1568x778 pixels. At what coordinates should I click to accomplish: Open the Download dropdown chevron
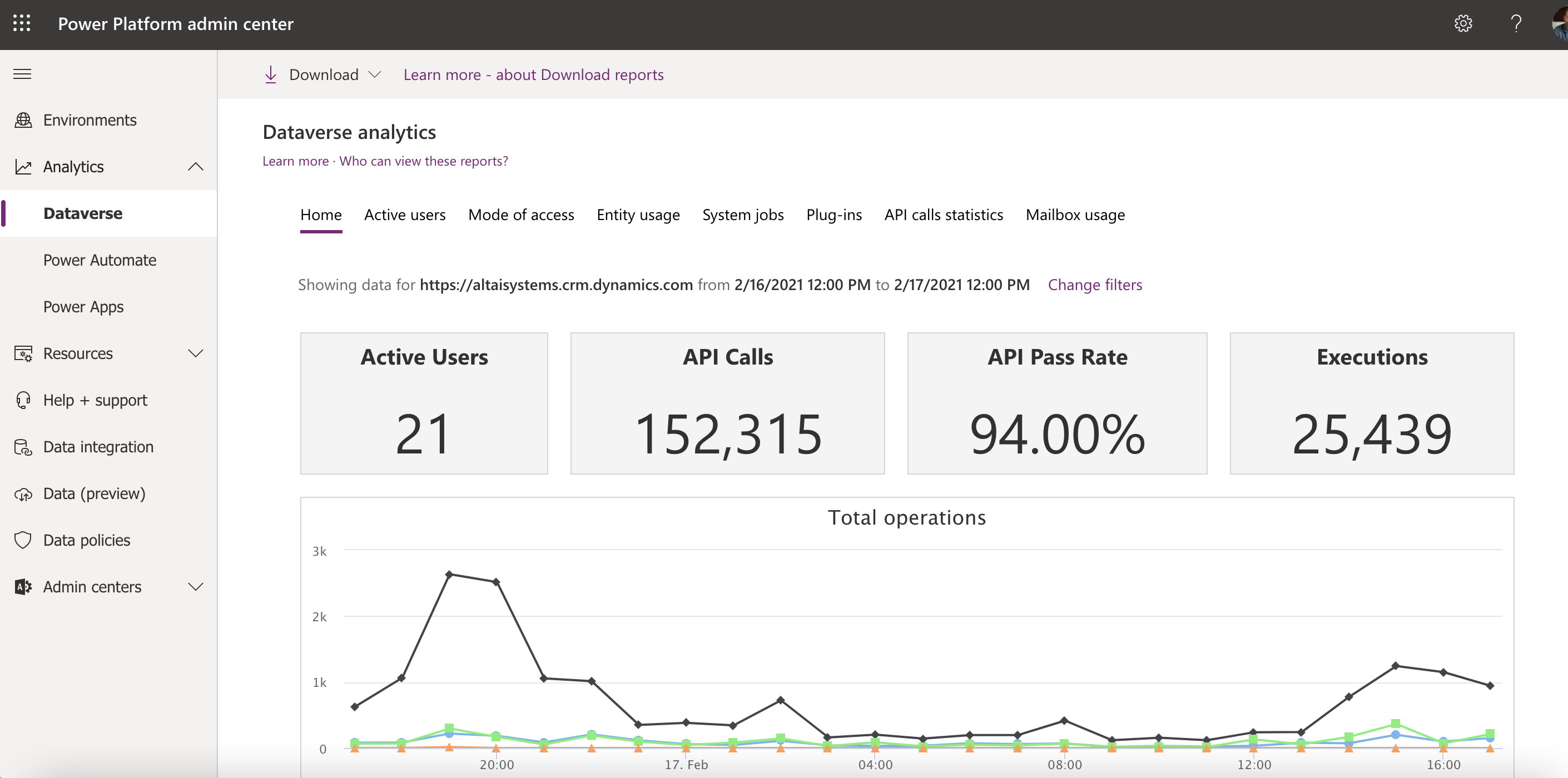pyautogui.click(x=375, y=74)
